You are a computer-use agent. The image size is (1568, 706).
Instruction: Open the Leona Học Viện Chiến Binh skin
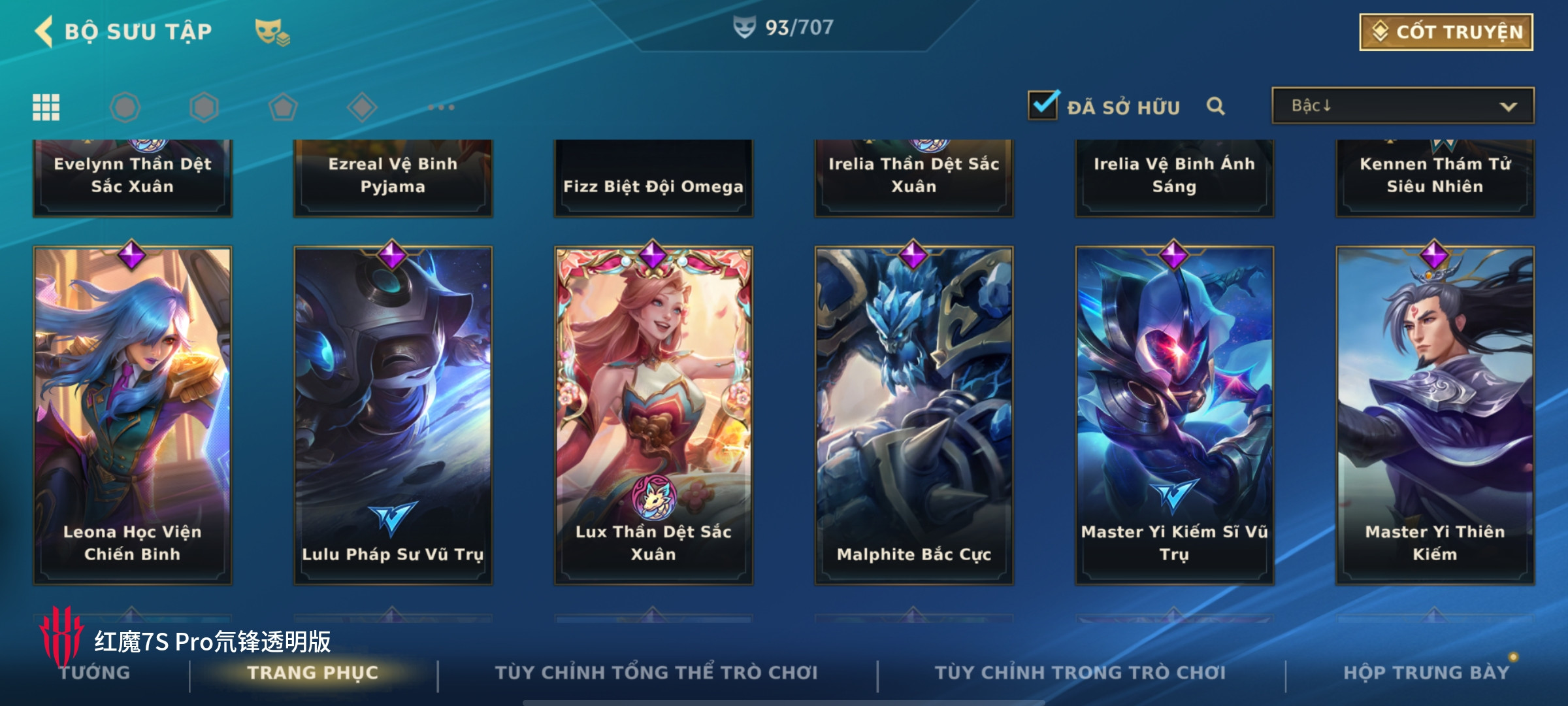tap(133, 414)
